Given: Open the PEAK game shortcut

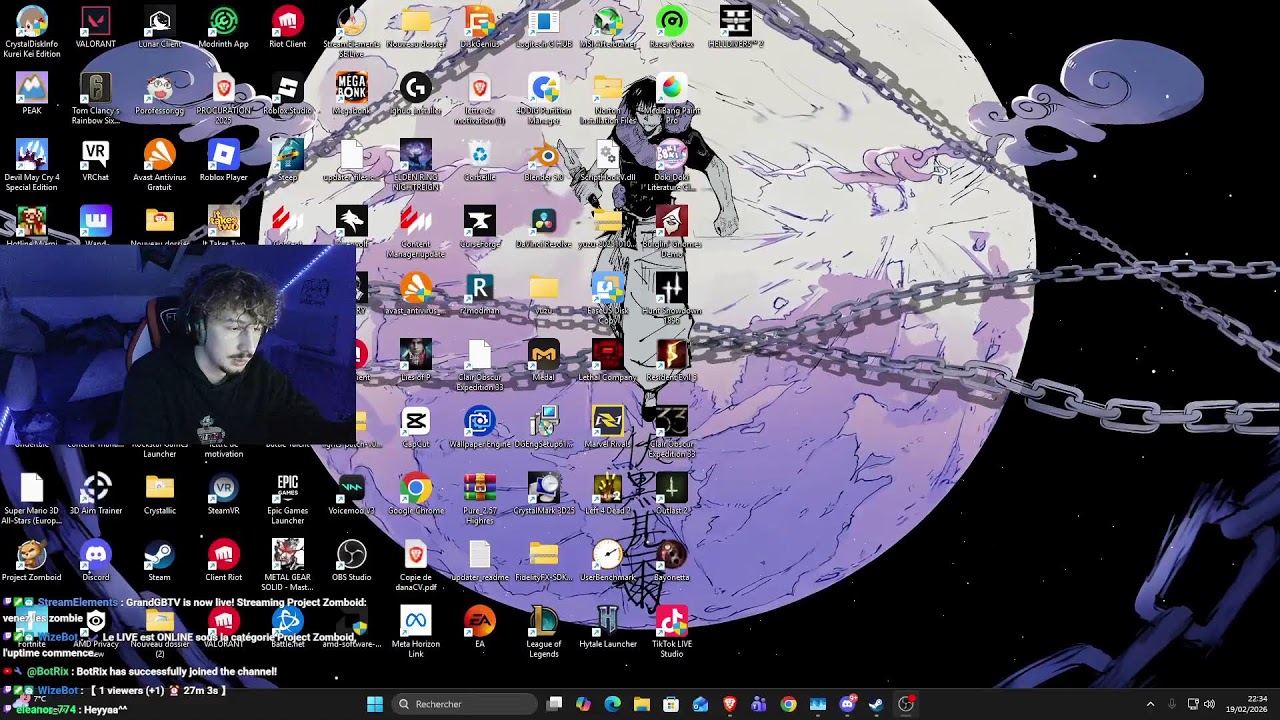Looking at the screenshot, I should tap(32, 94).
